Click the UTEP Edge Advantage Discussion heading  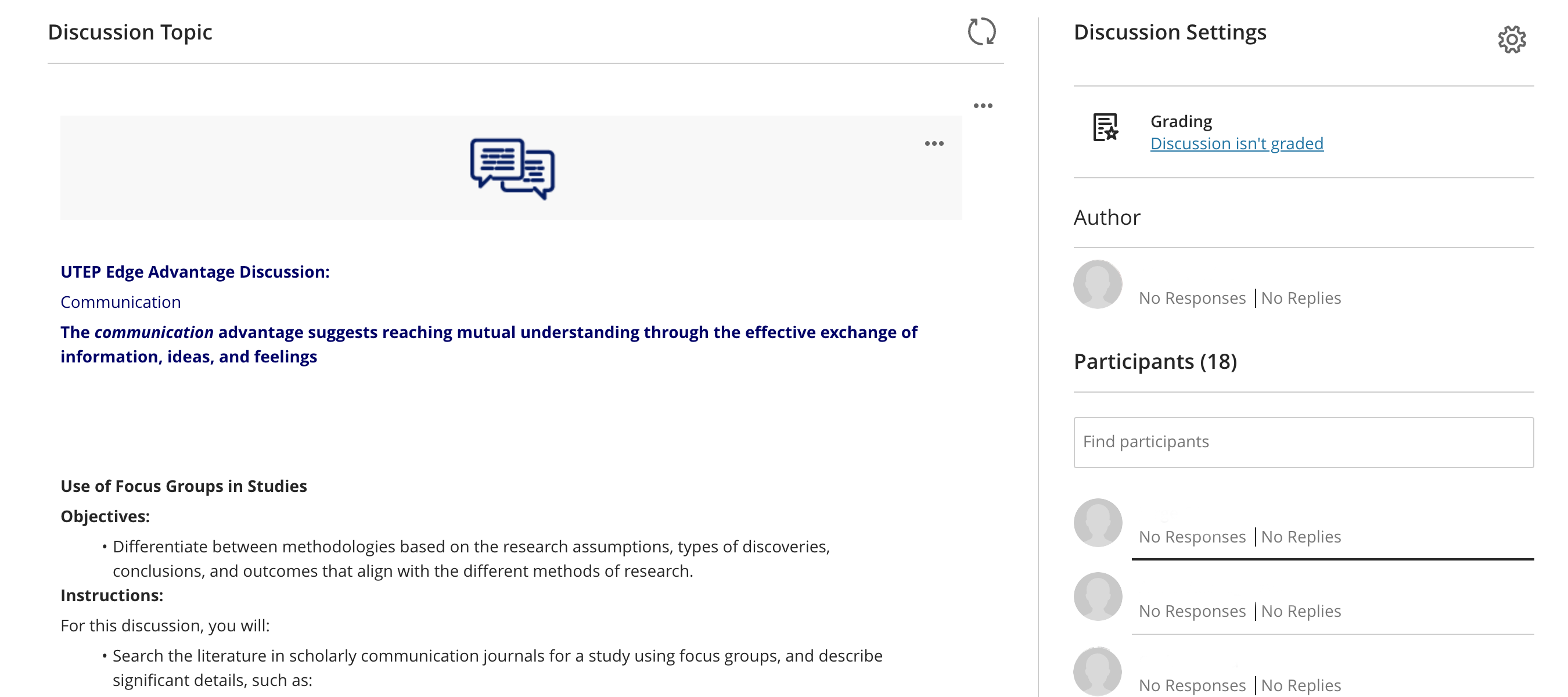click(x=195, y=271)
